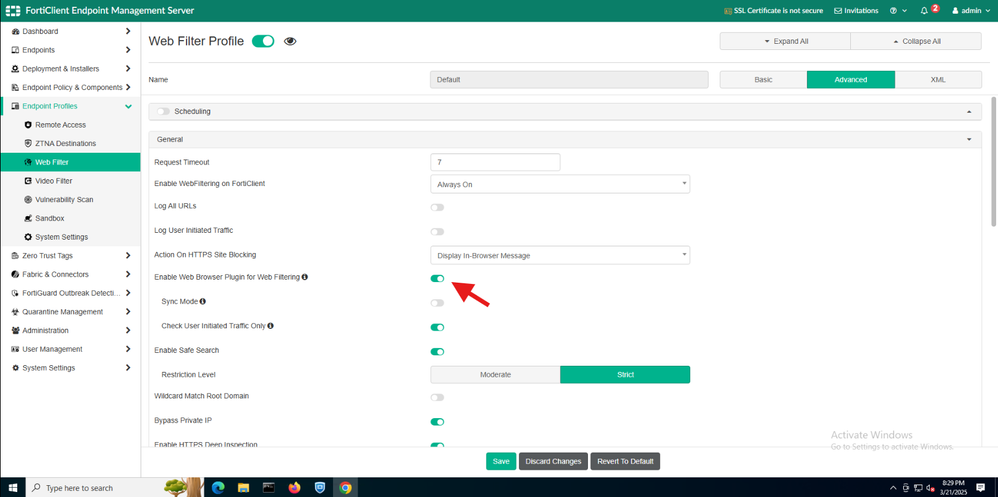This screenshot has width=998, height=497.
Task: Click the Revert To Default button
Action: click(625, 461)
